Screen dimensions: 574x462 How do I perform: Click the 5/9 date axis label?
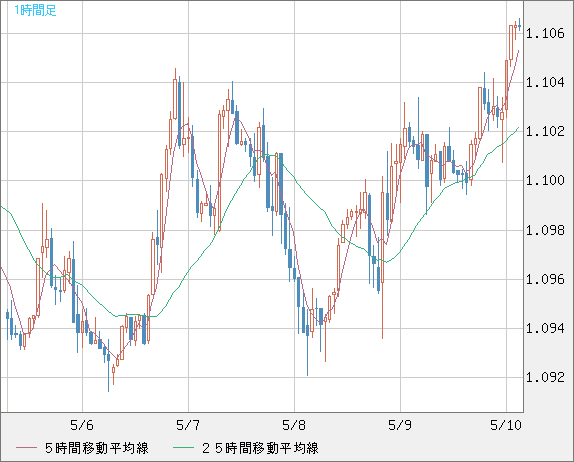tap(400, 425)
